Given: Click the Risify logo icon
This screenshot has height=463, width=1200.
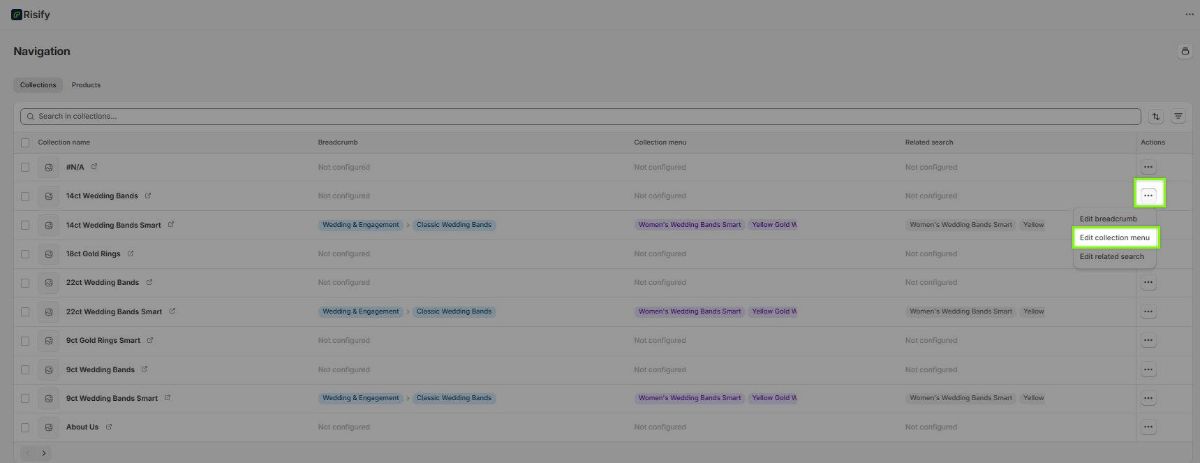Looking at the screenshot, I should coord(17,14).
